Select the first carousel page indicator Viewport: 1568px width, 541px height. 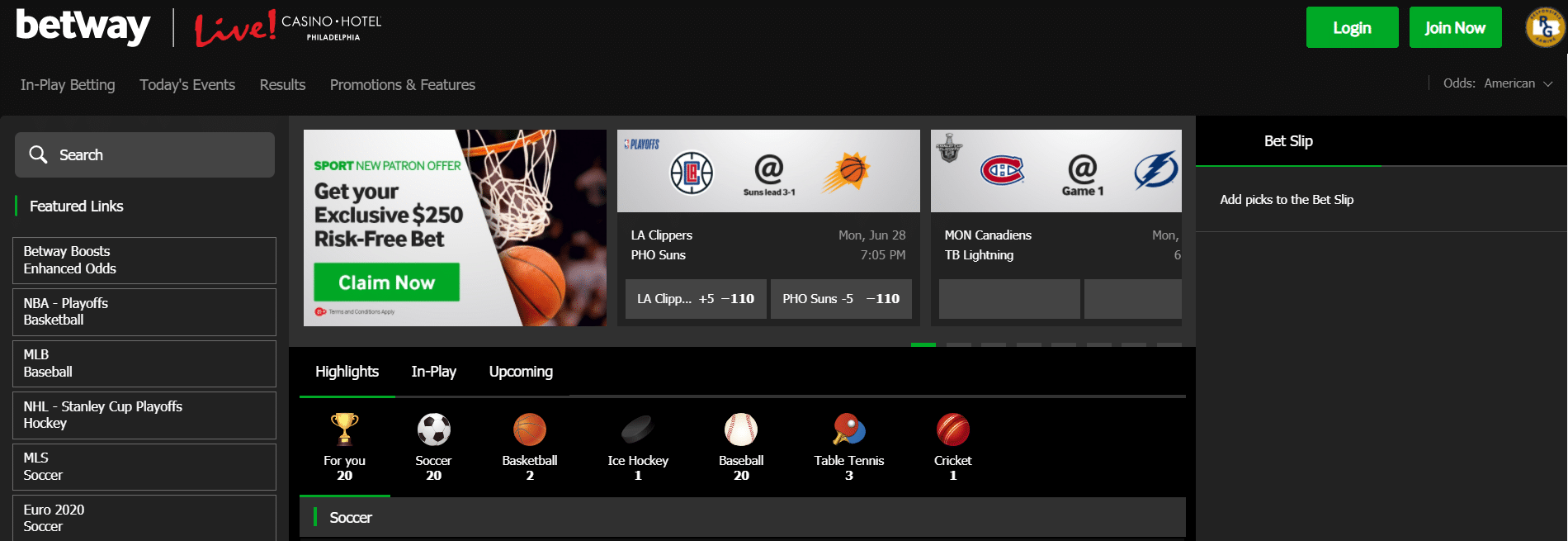923,344
